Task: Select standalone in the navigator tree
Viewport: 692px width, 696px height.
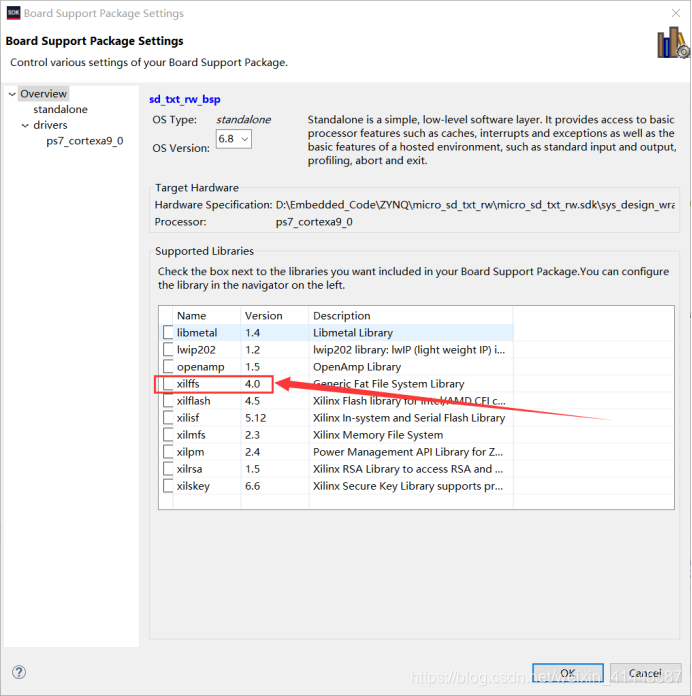Action: (x=60, y=109)
